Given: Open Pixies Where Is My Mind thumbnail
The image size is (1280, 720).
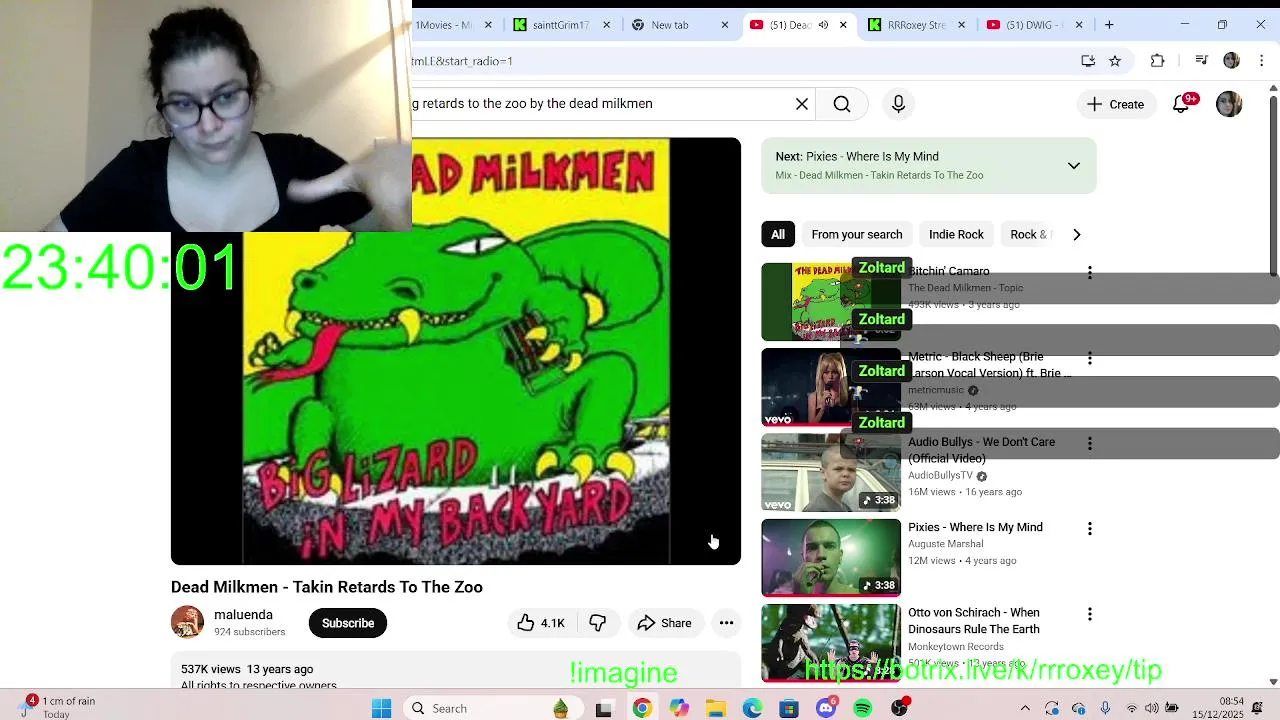Looking at the screenshot, I should point(831,558).
